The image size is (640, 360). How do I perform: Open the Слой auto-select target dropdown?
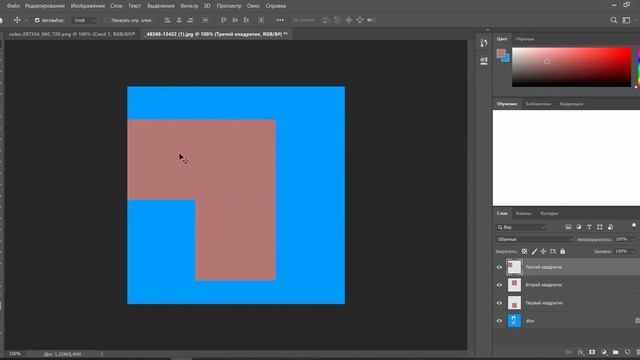click(x=84, y=20)
